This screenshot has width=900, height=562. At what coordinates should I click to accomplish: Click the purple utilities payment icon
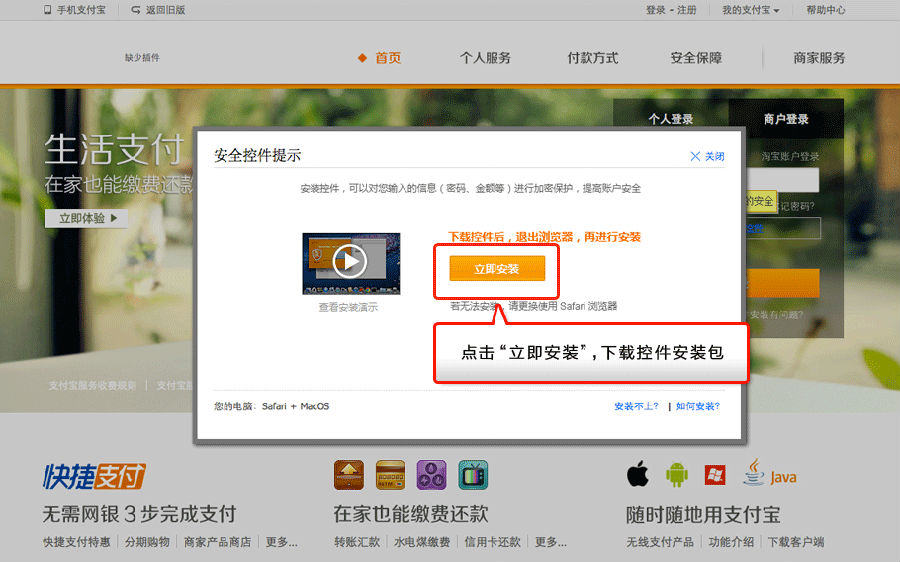coord(431,474)
